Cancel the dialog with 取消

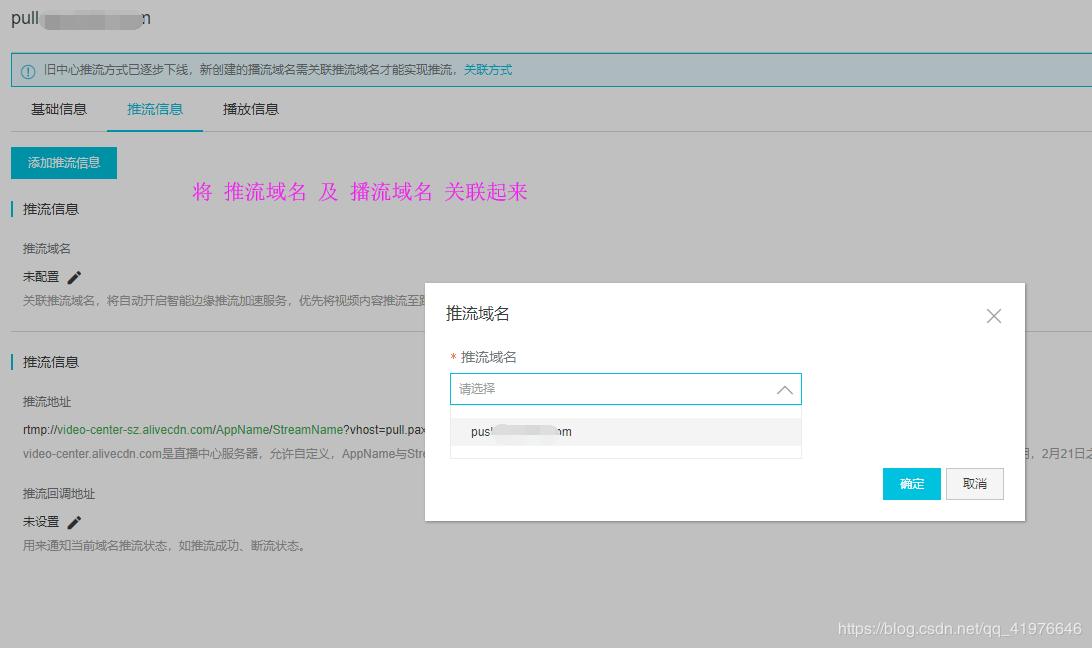pyautogui.click(x=974, y=484)
